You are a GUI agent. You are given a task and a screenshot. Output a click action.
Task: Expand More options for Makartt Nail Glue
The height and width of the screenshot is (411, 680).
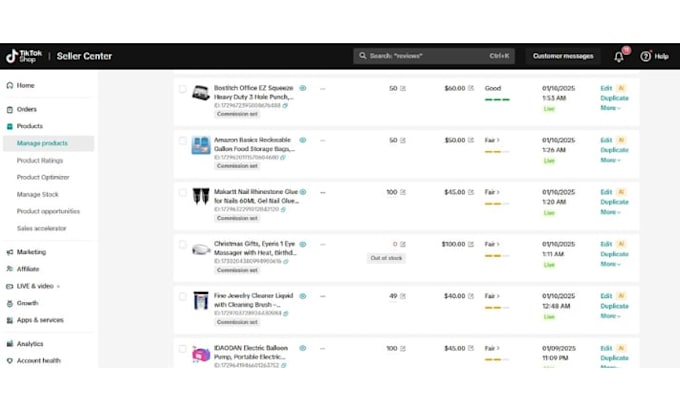[610, 212]
